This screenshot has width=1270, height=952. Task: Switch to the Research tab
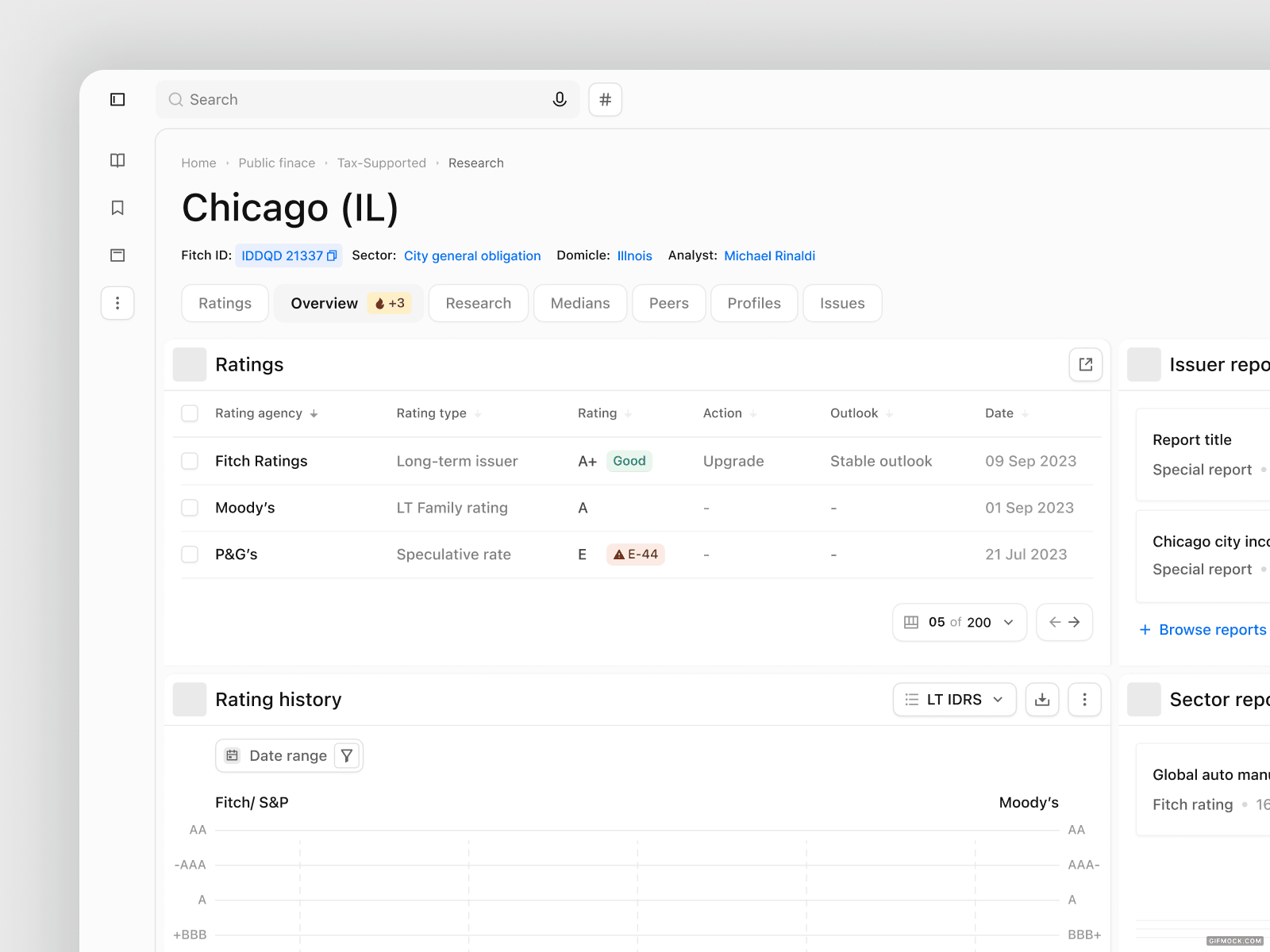(x=479, y=303)
